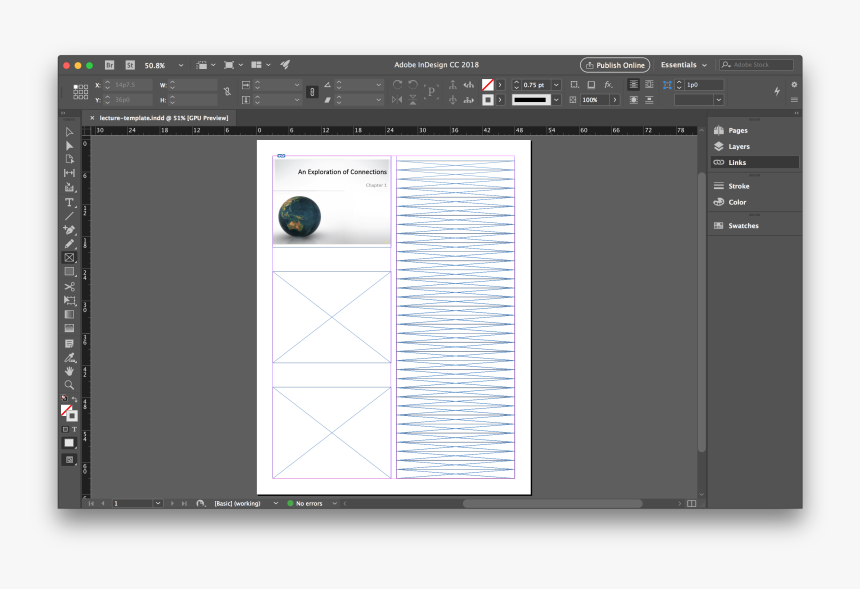Open the [Basic] (working) profile dropdown

[x=275, y=503]
